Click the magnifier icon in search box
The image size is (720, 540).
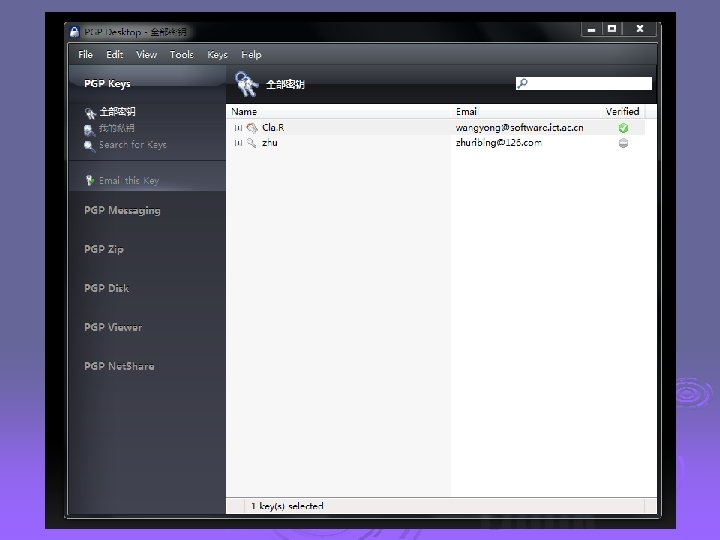coord(523,83)
